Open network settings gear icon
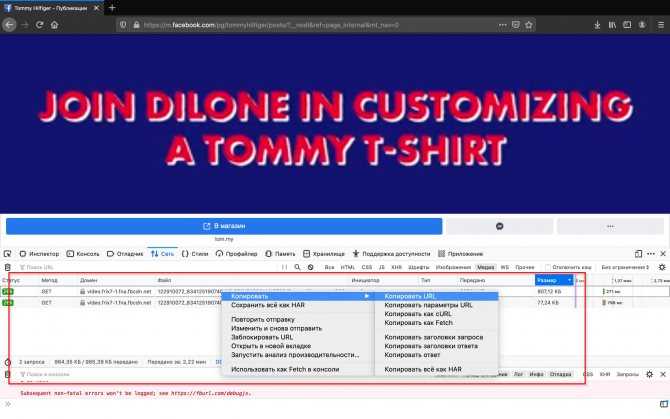This screenshot has height=419, width=670. coord(662,267)
